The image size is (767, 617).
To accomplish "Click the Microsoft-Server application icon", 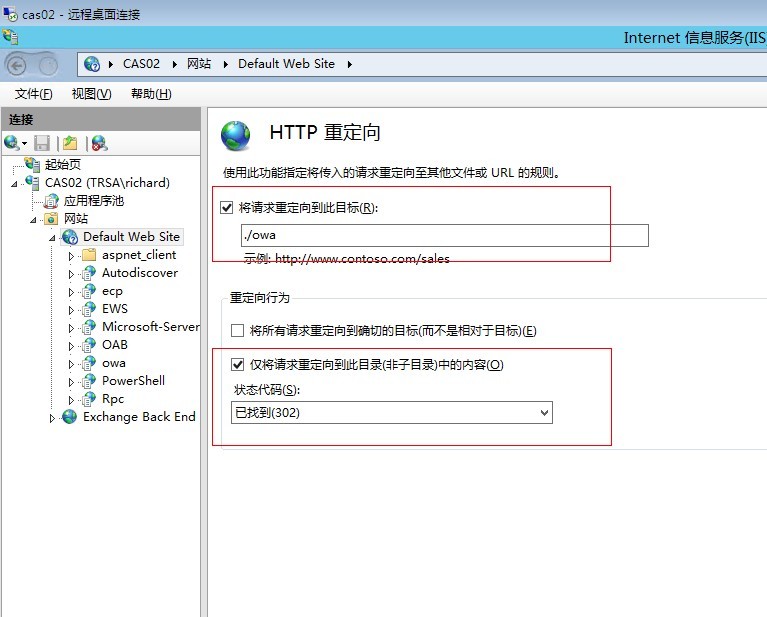I will coord(89,327).
